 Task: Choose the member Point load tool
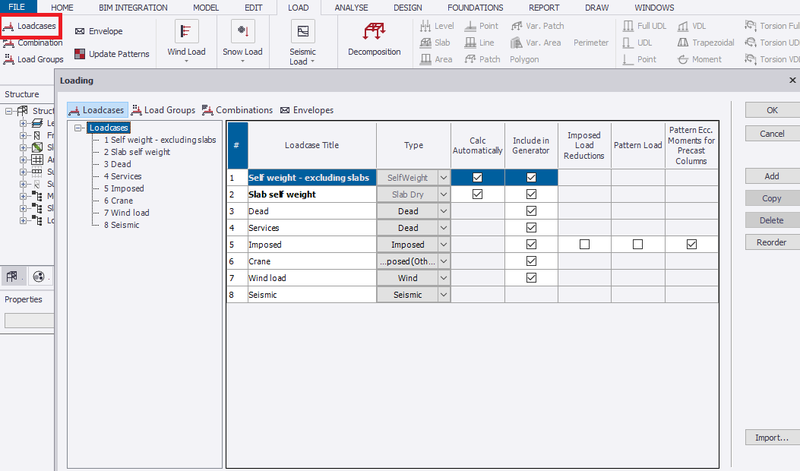click(x=640, y=59)
